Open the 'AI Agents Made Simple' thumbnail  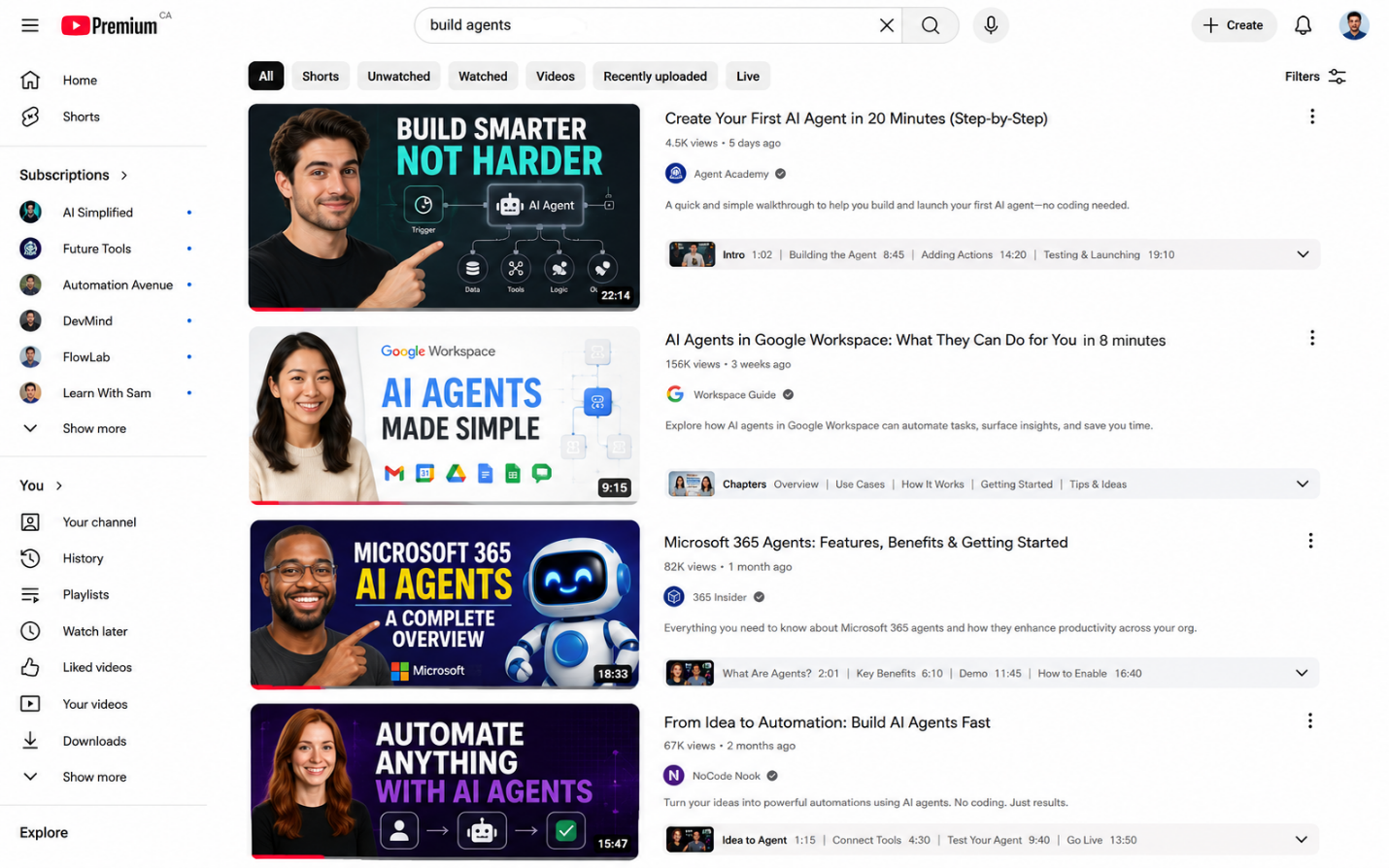coord(444,416)
